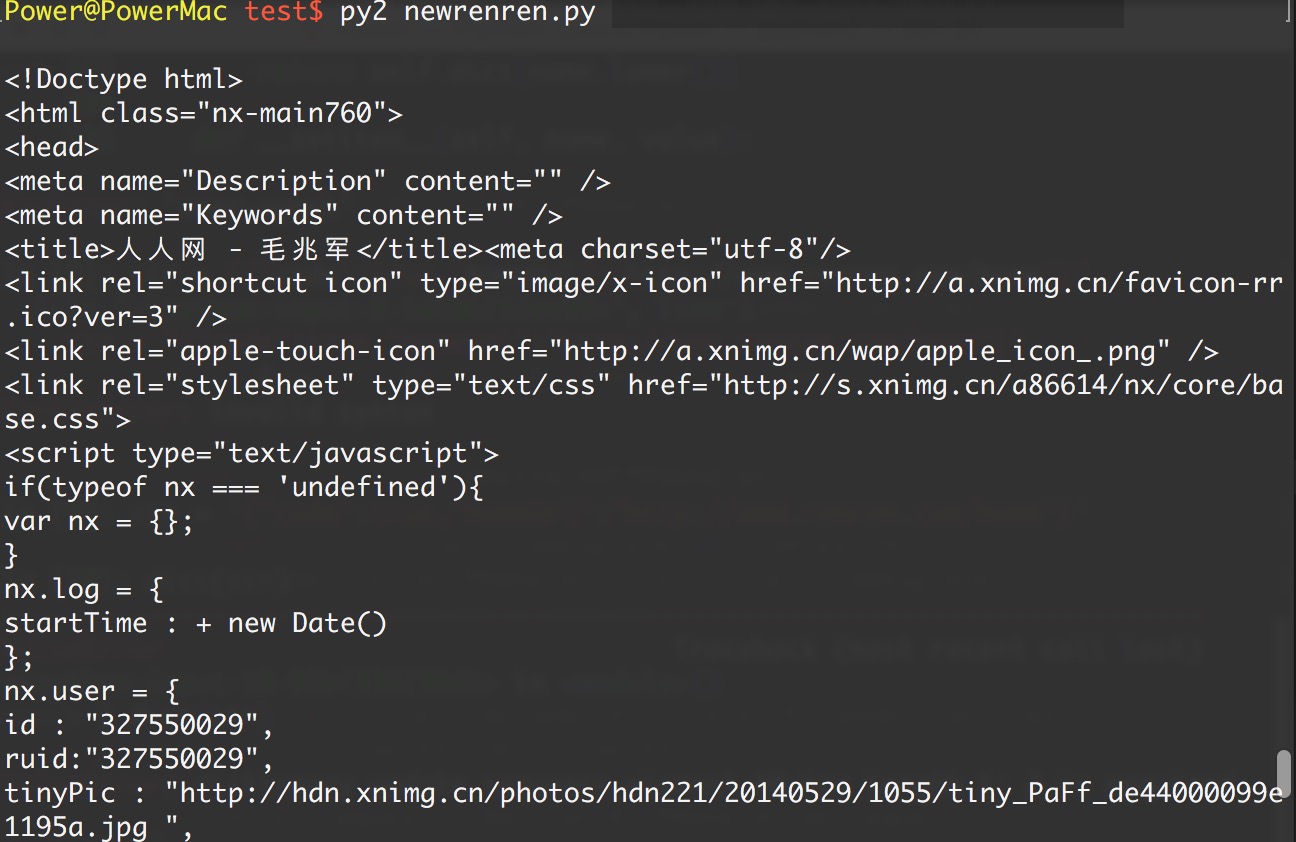Open the apple_icon_.png URL
Screen dimensions: 1296x842
click(x=867, y=351)
